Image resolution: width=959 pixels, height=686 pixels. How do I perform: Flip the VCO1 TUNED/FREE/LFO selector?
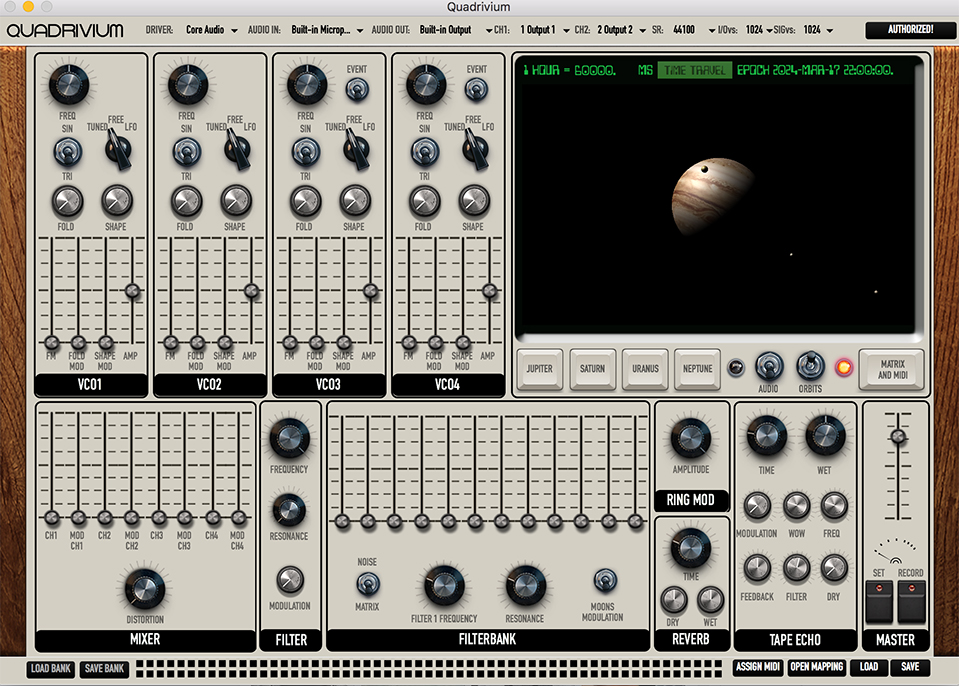coord(118,149)
